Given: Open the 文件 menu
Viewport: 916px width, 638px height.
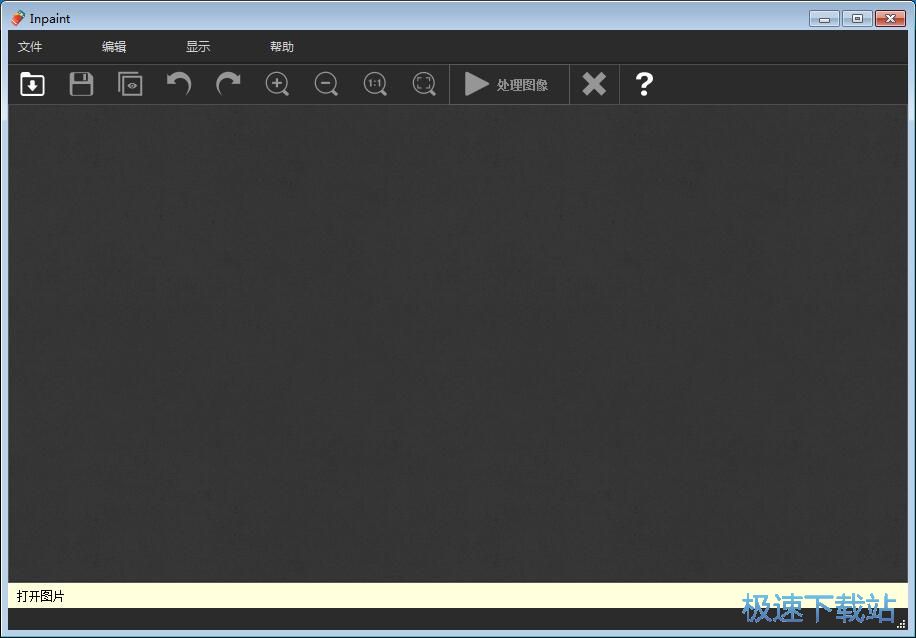Looking at the screenshot, I should [x=30, y=47].
